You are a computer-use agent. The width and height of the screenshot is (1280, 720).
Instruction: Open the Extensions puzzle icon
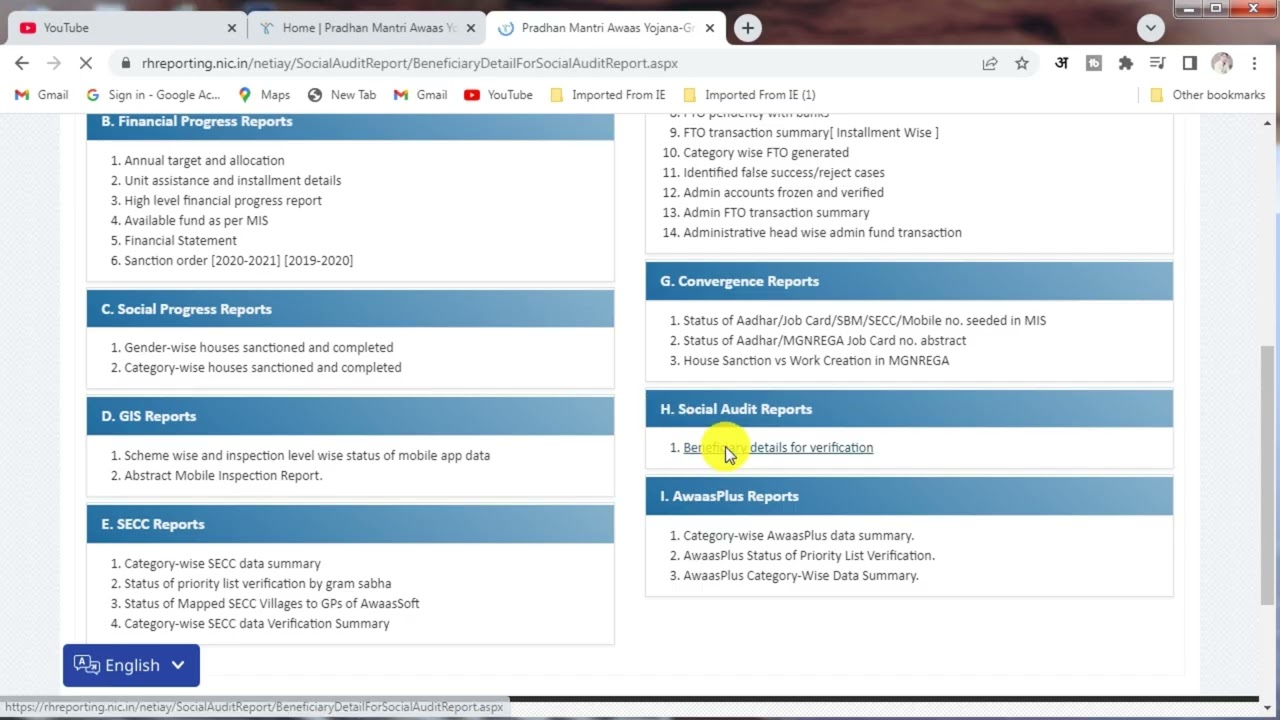click(x=1125, y=63)
